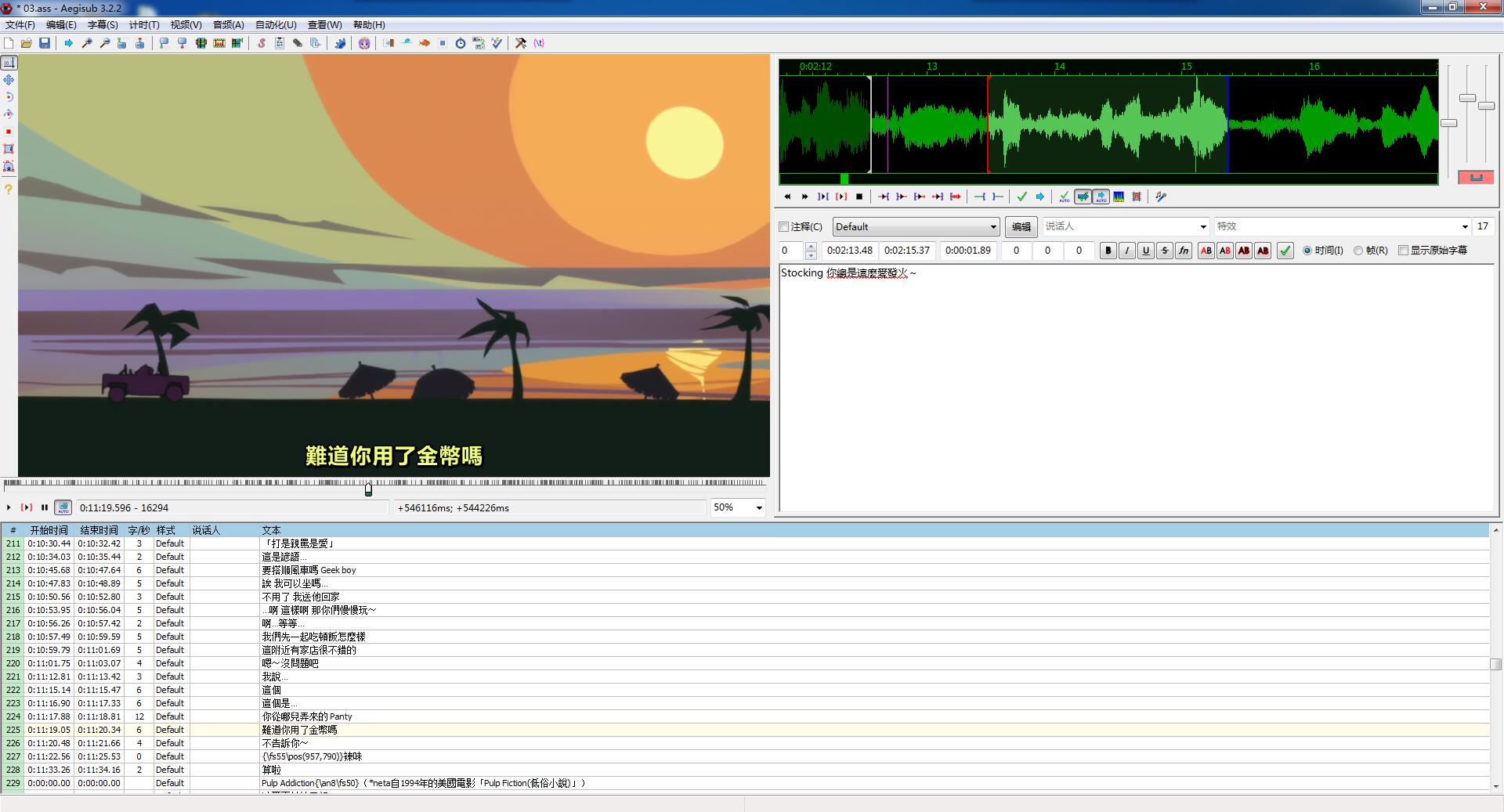Adjust the audio volume vertical slider
Viewport: 1504px width, 812px height.
point(1486,106)
